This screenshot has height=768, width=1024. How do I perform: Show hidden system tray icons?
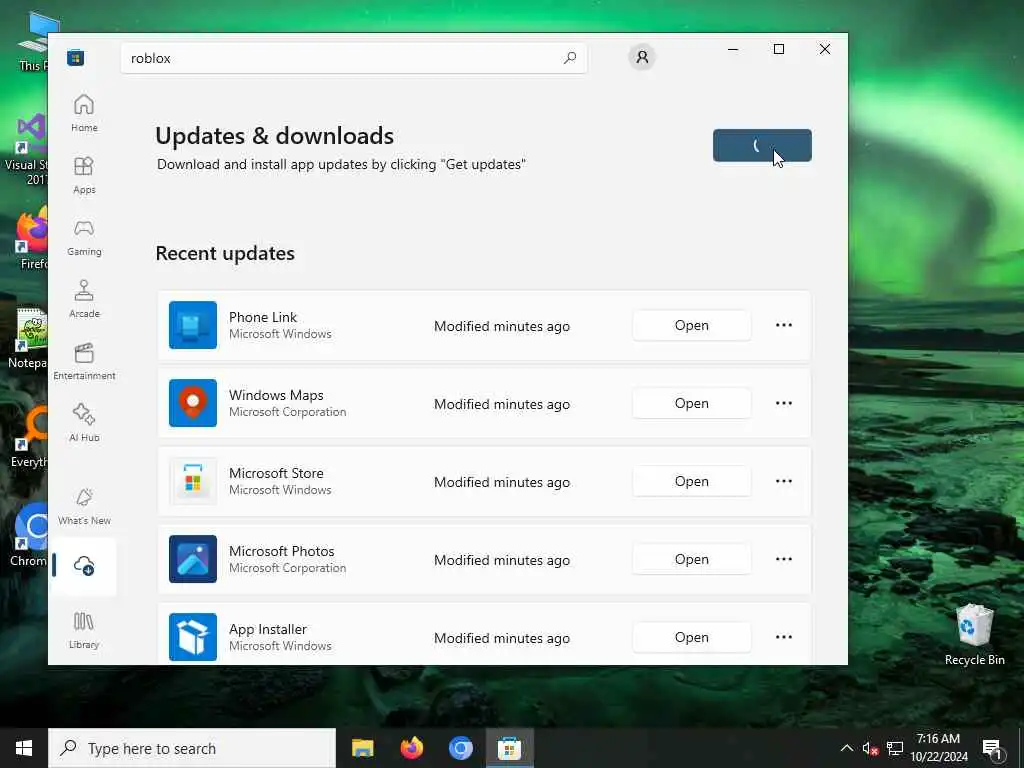(846, 748)
